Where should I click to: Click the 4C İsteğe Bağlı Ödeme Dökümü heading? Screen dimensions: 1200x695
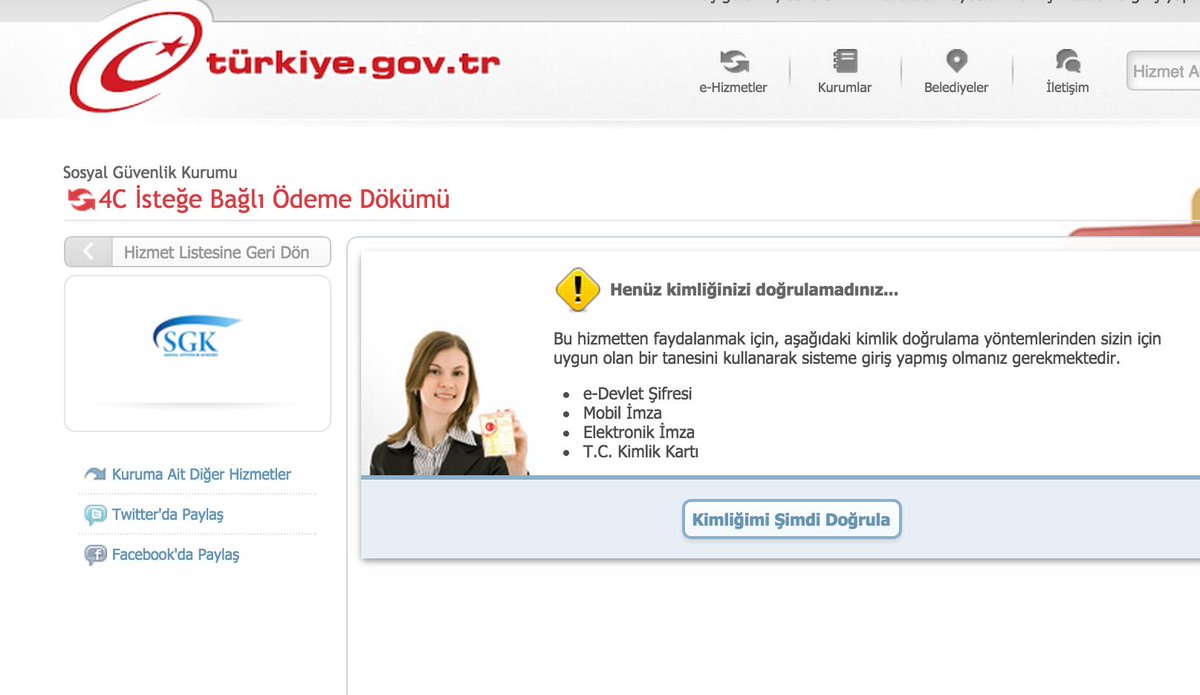point(274,200)
